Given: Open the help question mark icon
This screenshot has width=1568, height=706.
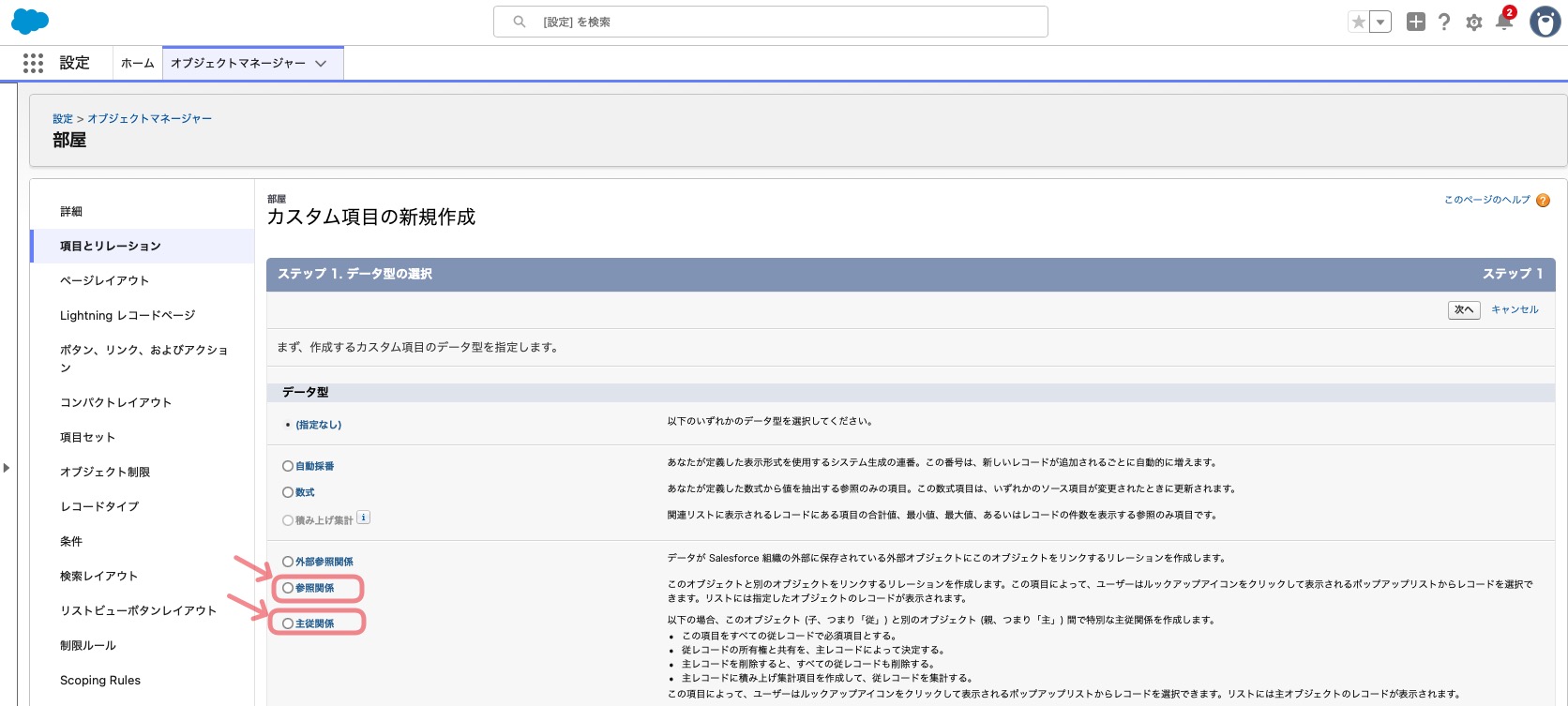Looking at the screenshot, I should click(x=1444, y=22).
